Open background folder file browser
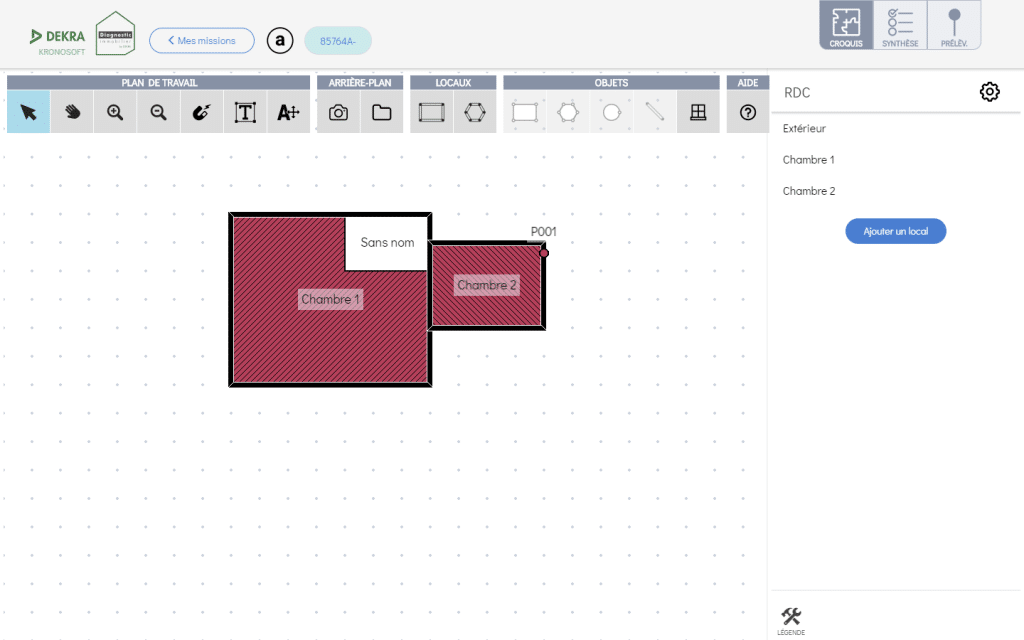This screenshot has width=1024, height=640. click(x=381, y=113)
